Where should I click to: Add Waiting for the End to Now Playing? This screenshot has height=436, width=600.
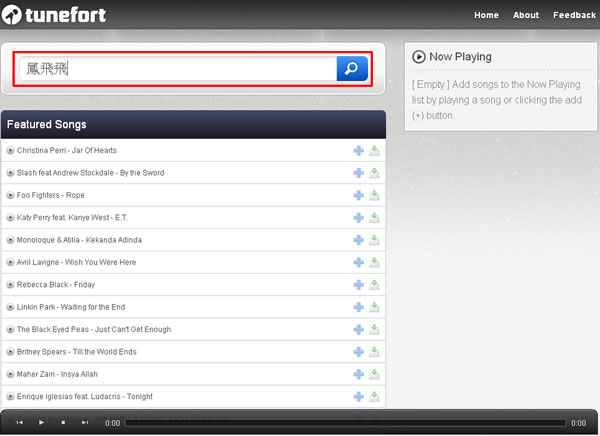coord(359,307)
